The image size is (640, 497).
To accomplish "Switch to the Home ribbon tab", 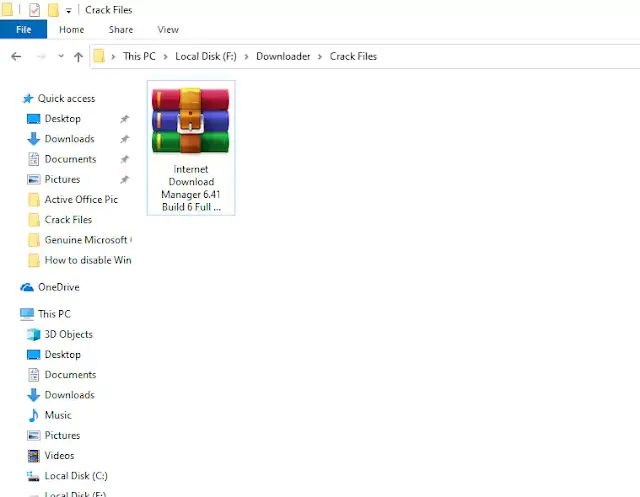I will [71, 29].
